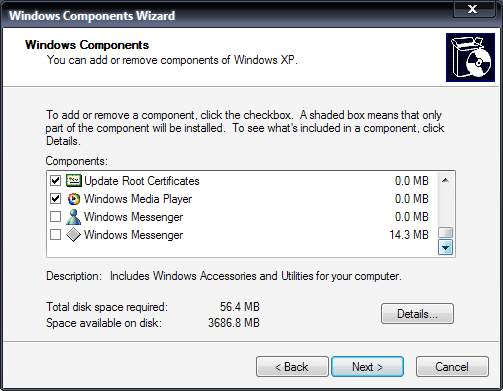Viewport: 503px width, 391px height.
Task: Uncheck the Windows Media Player checkbox
Action: click(x=55, y=199)
